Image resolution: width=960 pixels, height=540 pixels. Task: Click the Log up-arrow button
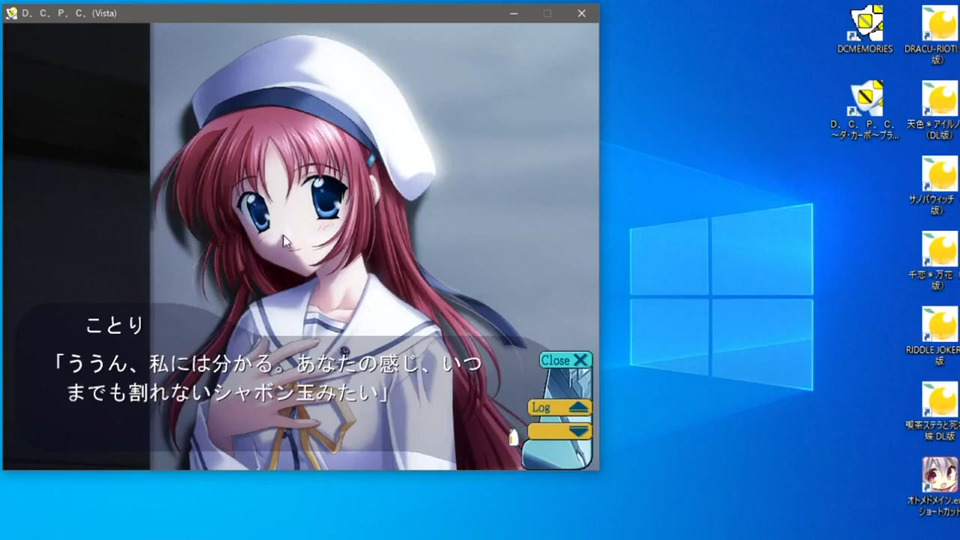point(560,407)
